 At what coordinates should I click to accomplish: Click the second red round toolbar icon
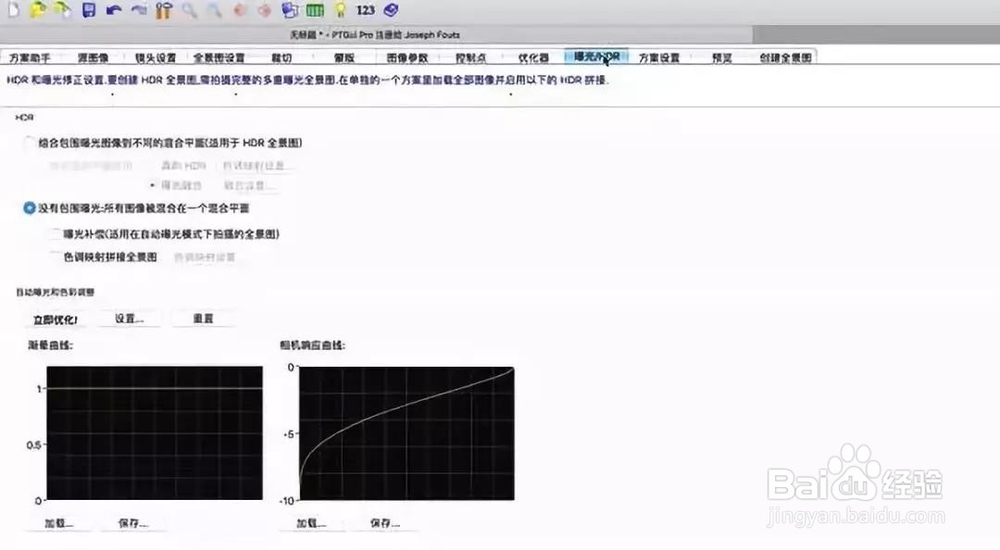pyautogui.click(x=264, y=10)
